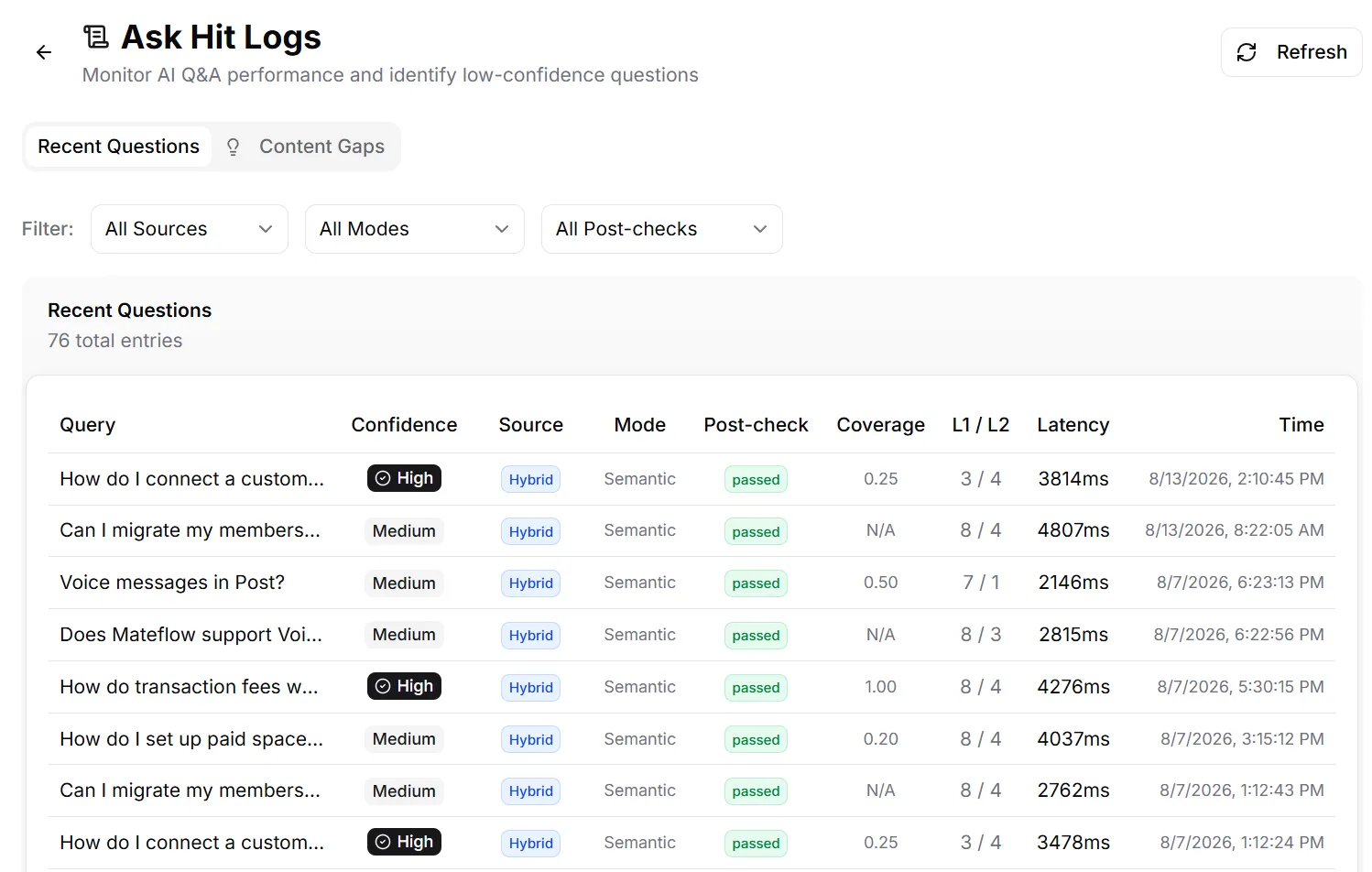
Task: Open the Content Gaps tab
Action: point(306,147)
